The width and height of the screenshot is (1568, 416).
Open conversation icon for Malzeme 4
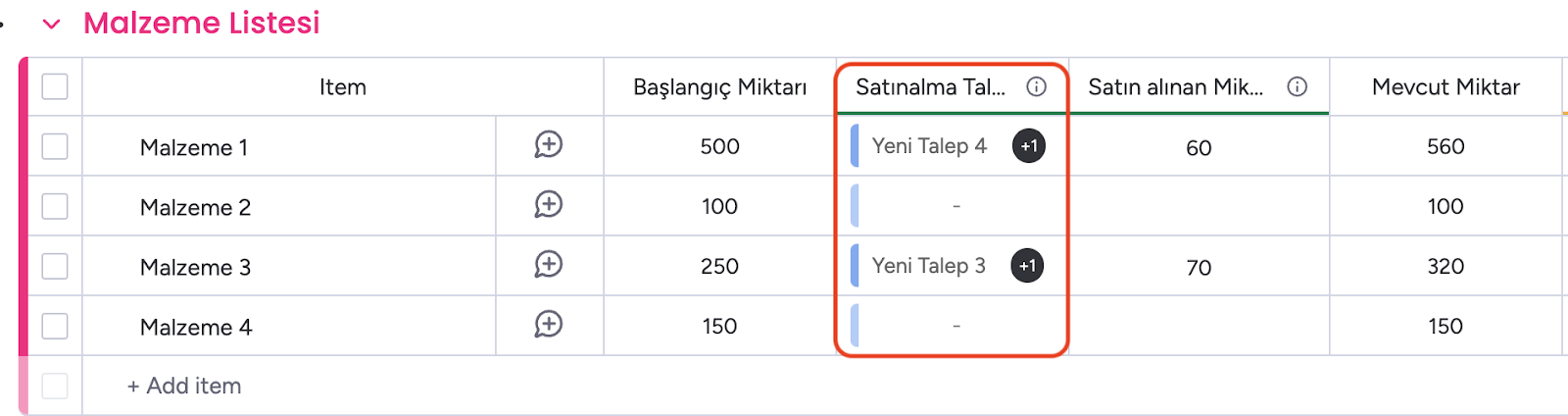point(549,325)
